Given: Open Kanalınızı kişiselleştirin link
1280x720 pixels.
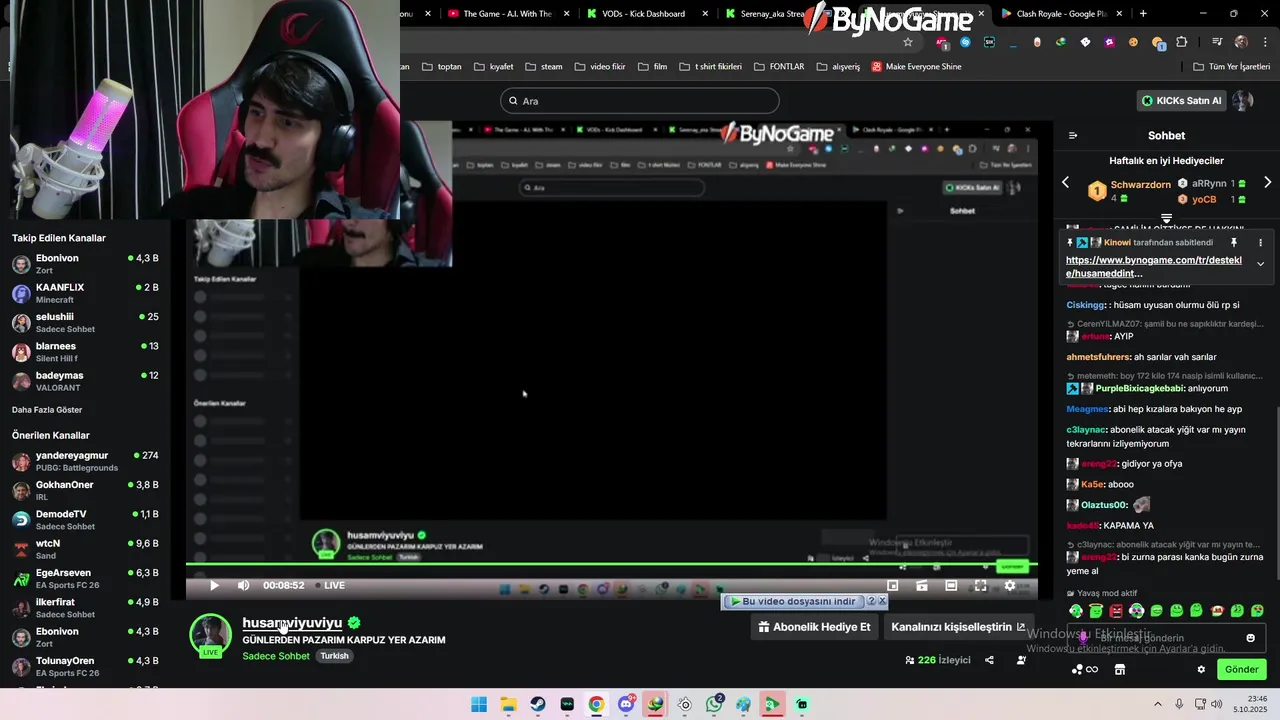Looking at the screenshot, I should [x=958, y=627].
